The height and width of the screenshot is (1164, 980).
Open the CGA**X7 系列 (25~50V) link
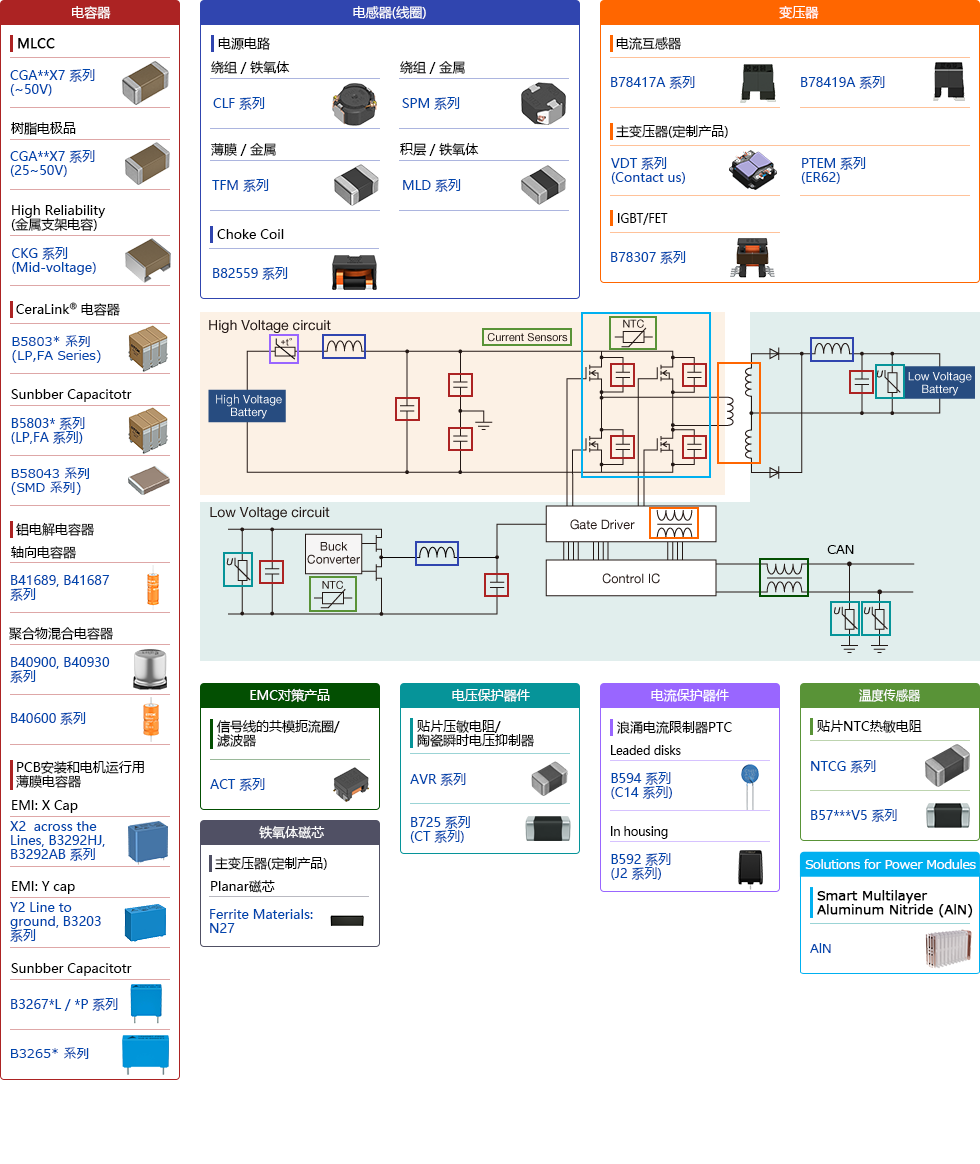click(52, 163)
